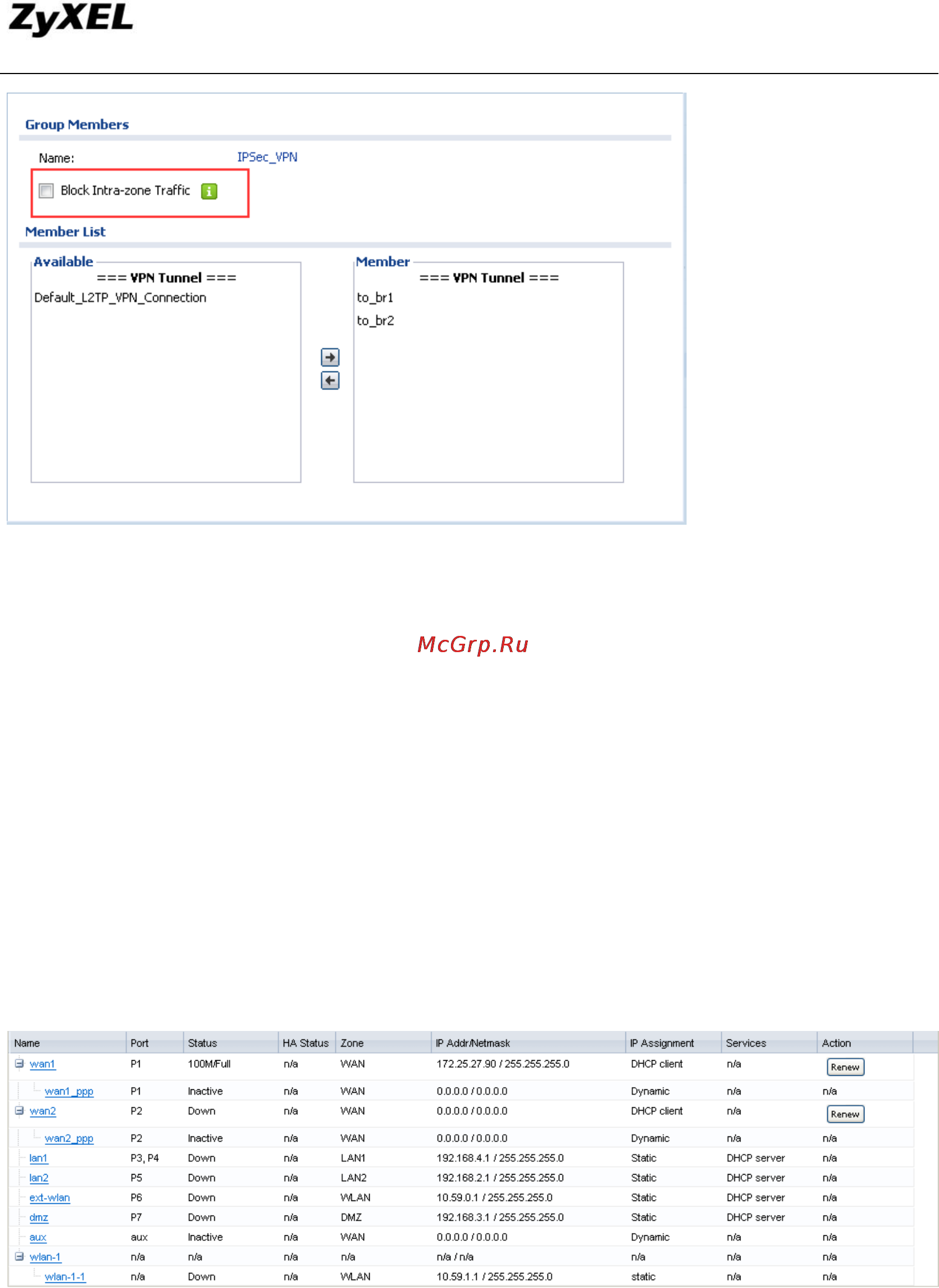Click the Name column header
The height and width of the screenshot is (1288, 939).
tap(67, 1043)
